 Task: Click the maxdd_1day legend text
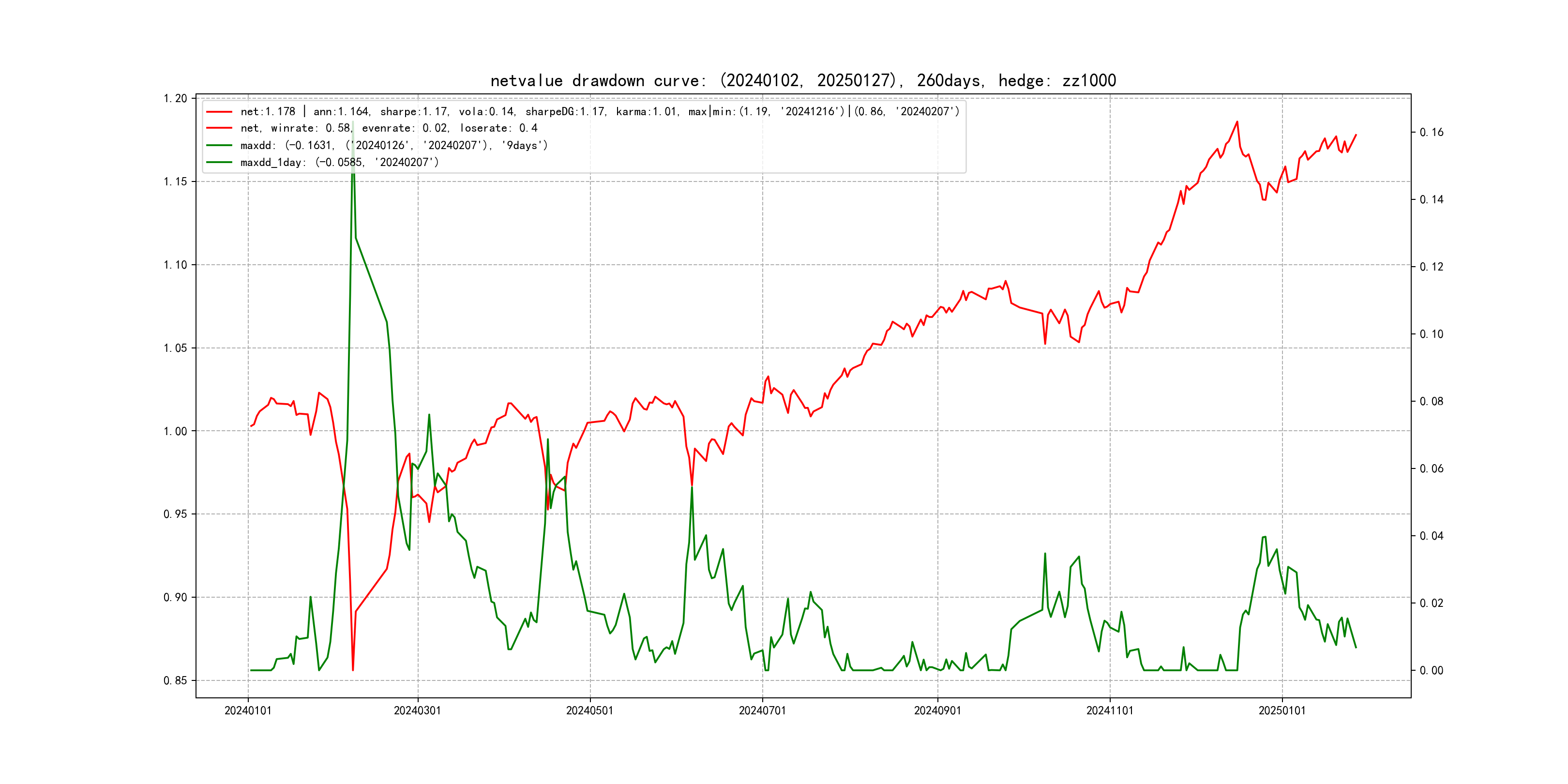[x=339, y=163]
